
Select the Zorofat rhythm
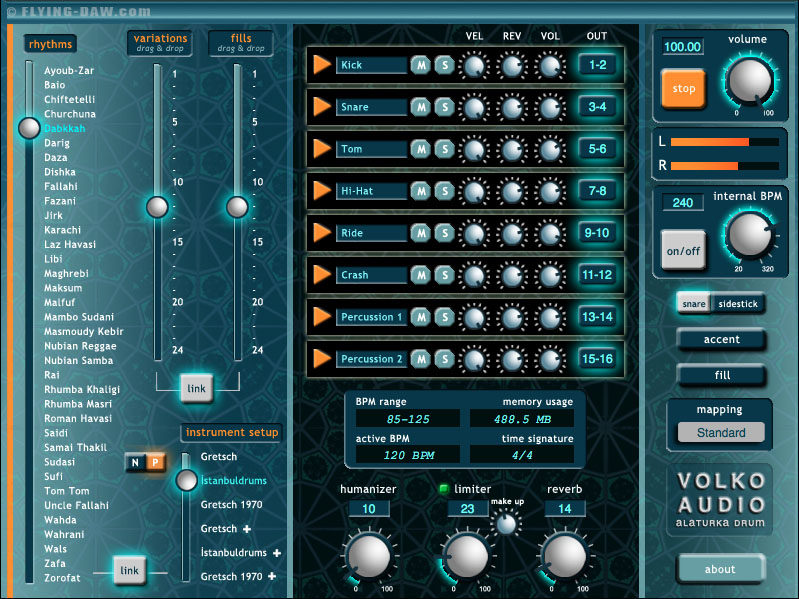pos(62,578)
